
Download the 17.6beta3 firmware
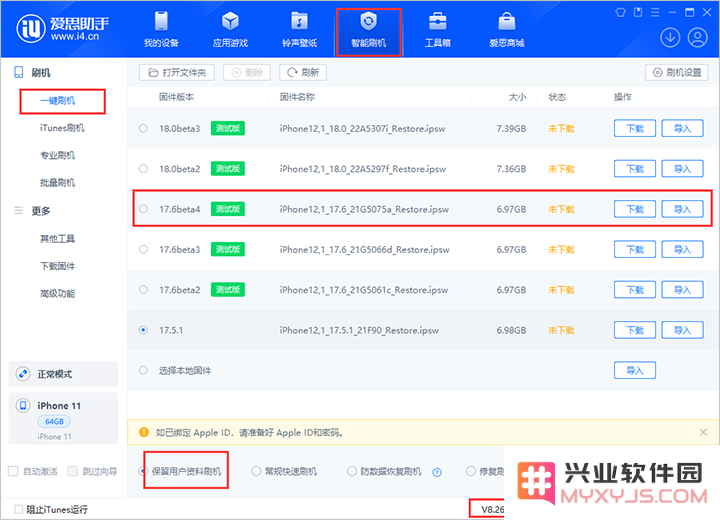pos(635,249)
